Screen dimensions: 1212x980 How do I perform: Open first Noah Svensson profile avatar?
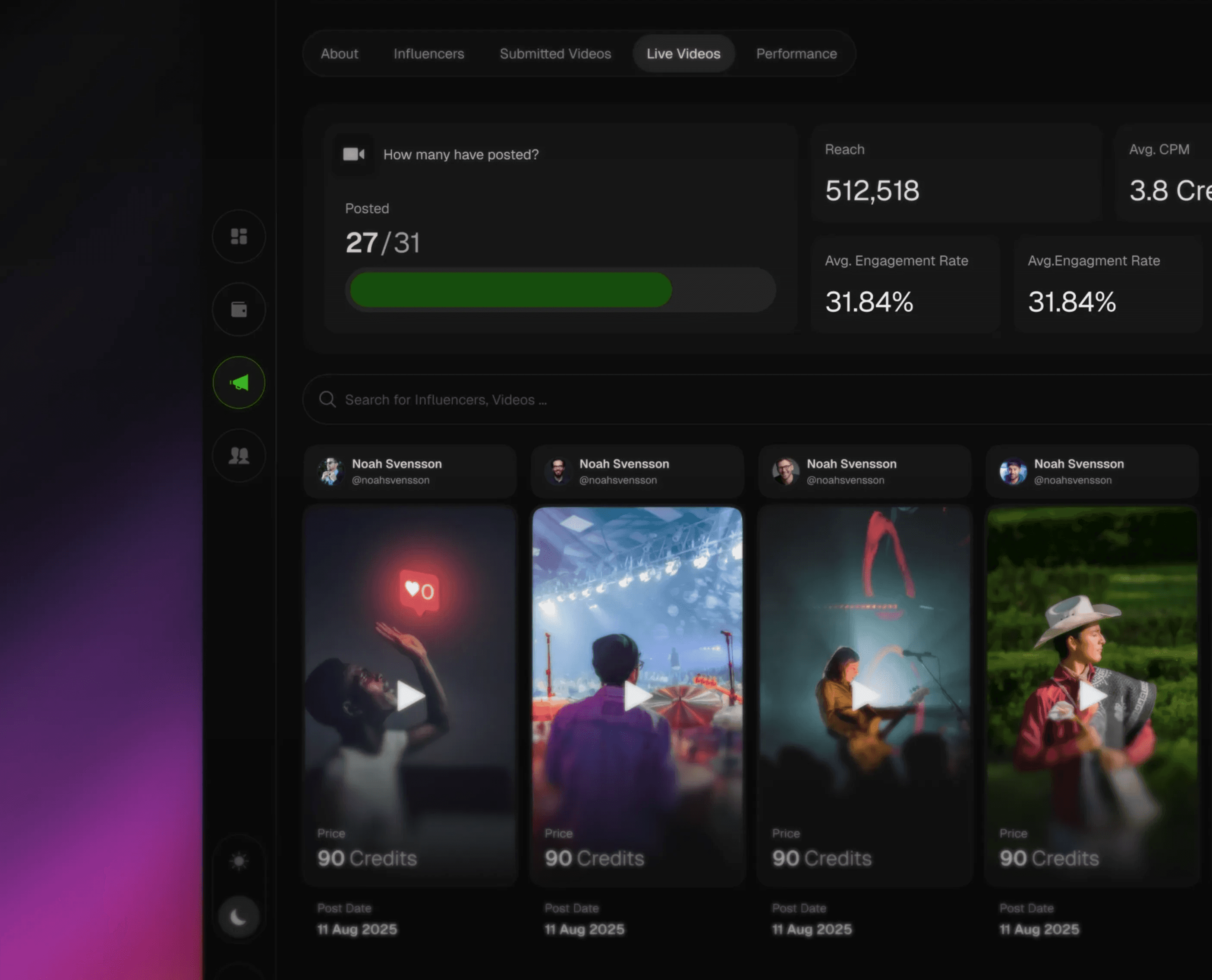(331, 471)
